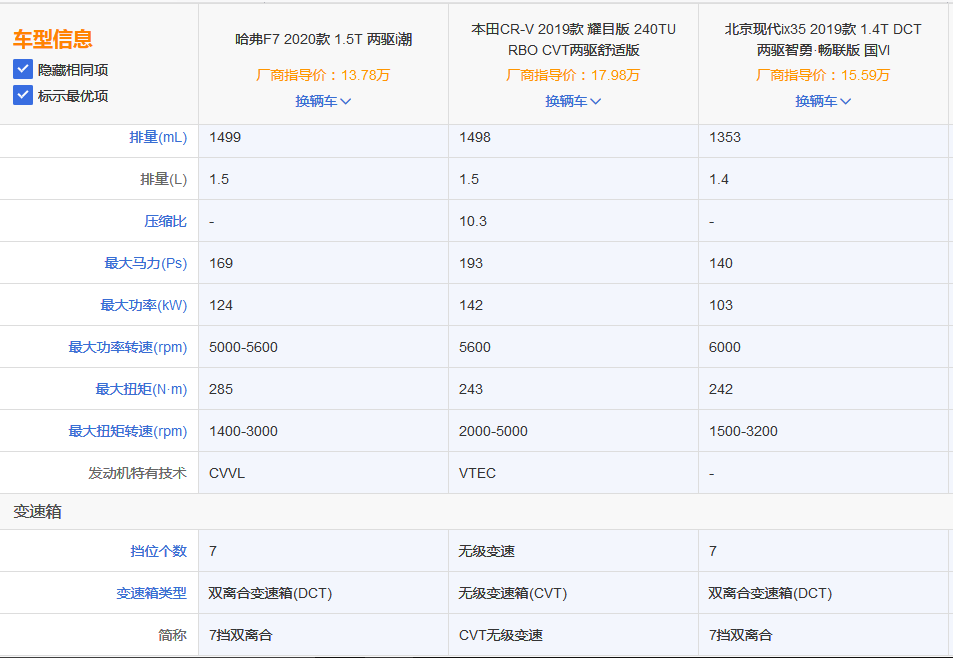Select the 最大功率(kW) parameter label

click(144, 305)
